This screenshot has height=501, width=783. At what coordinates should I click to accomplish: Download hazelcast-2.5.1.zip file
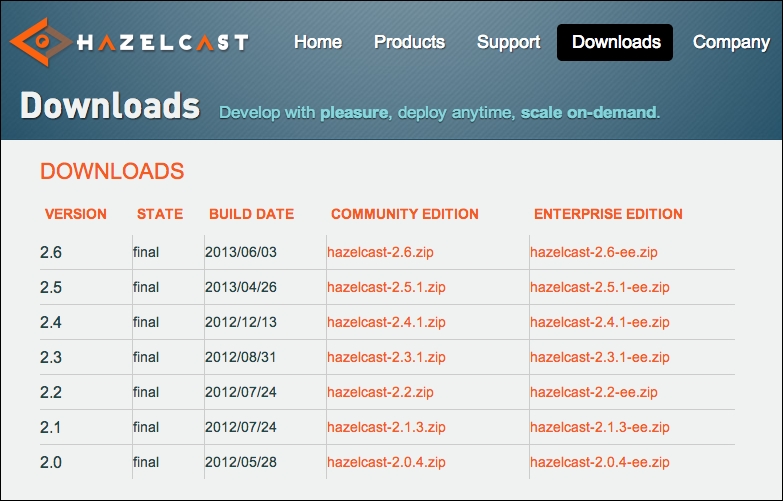(x=386, y=287)
